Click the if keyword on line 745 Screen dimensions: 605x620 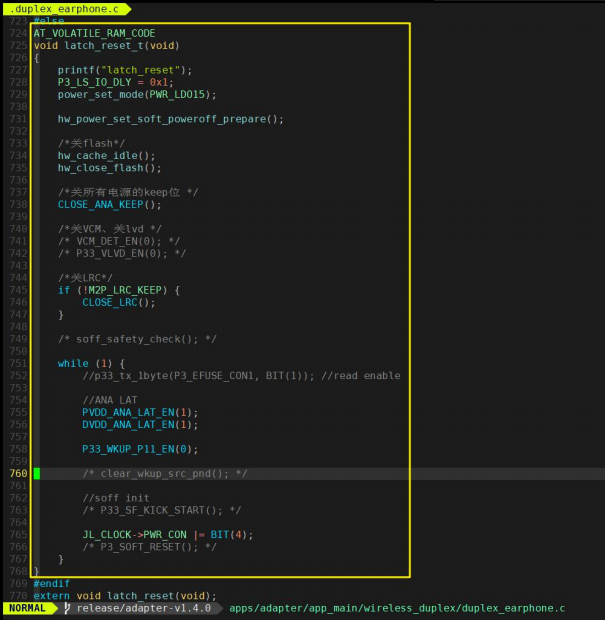(x=64, y=290)
